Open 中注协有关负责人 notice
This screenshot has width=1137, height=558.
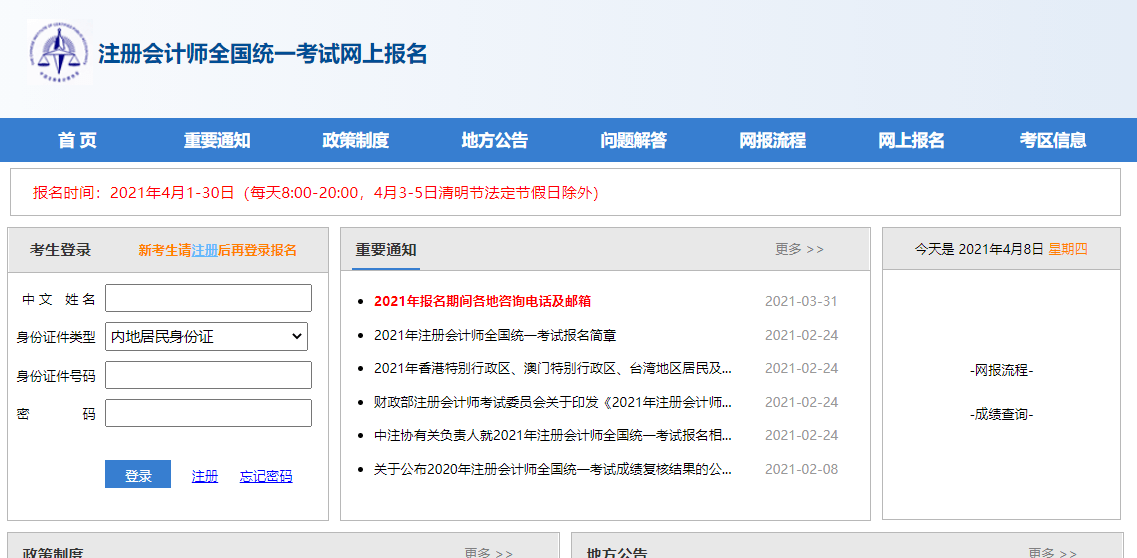553,435
